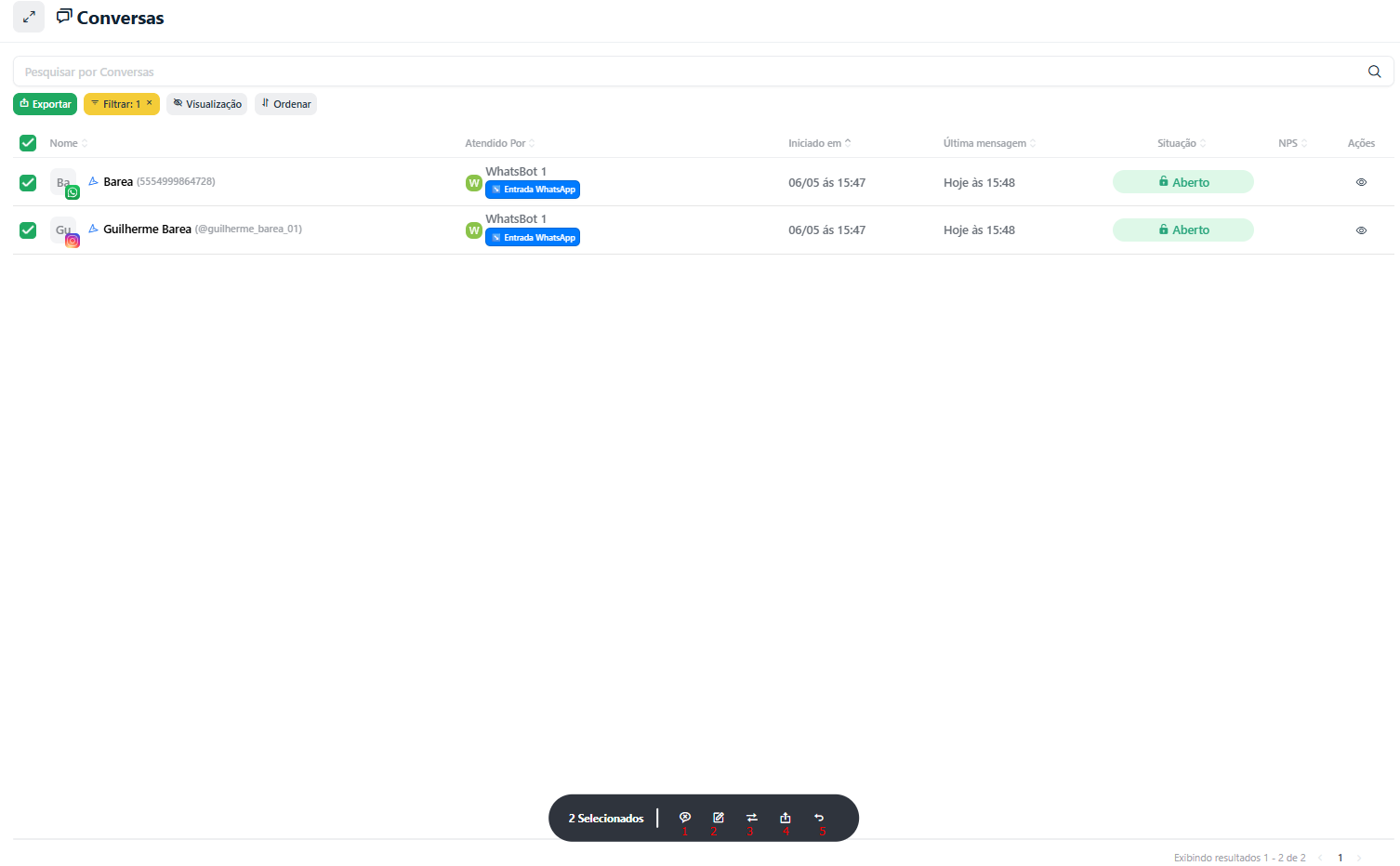Sort by the Iniciado em column

tap(820, 143)
